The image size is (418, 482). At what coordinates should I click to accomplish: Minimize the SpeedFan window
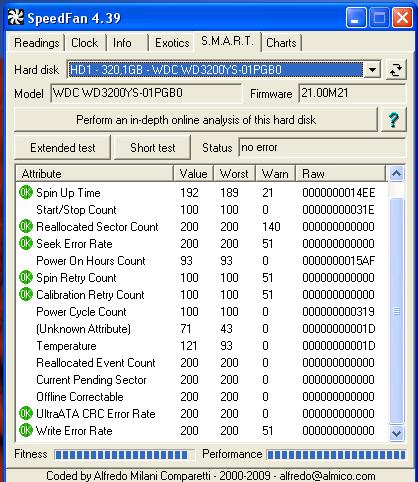point(356,18)
